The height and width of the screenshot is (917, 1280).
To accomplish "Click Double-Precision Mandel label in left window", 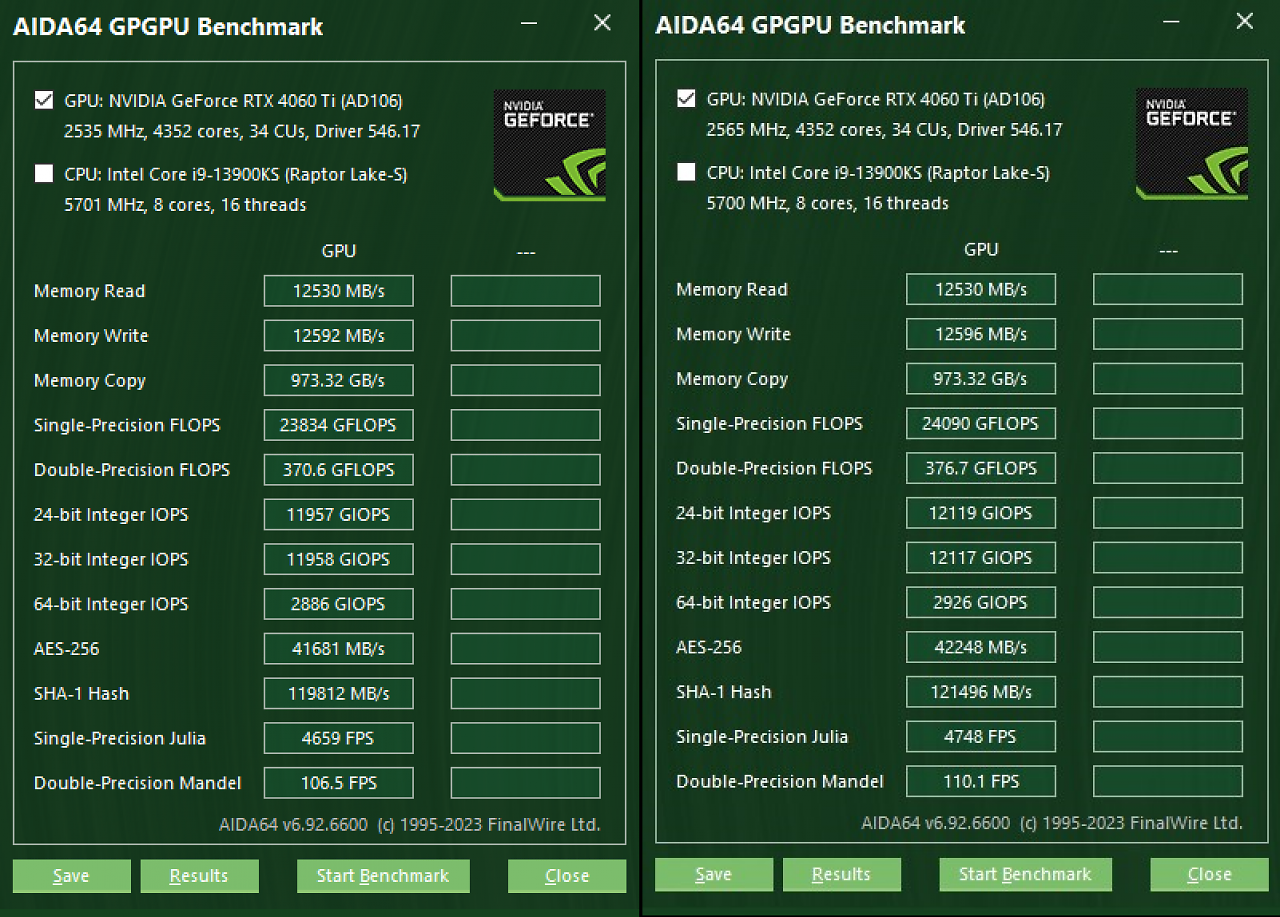I will [138, 783].
